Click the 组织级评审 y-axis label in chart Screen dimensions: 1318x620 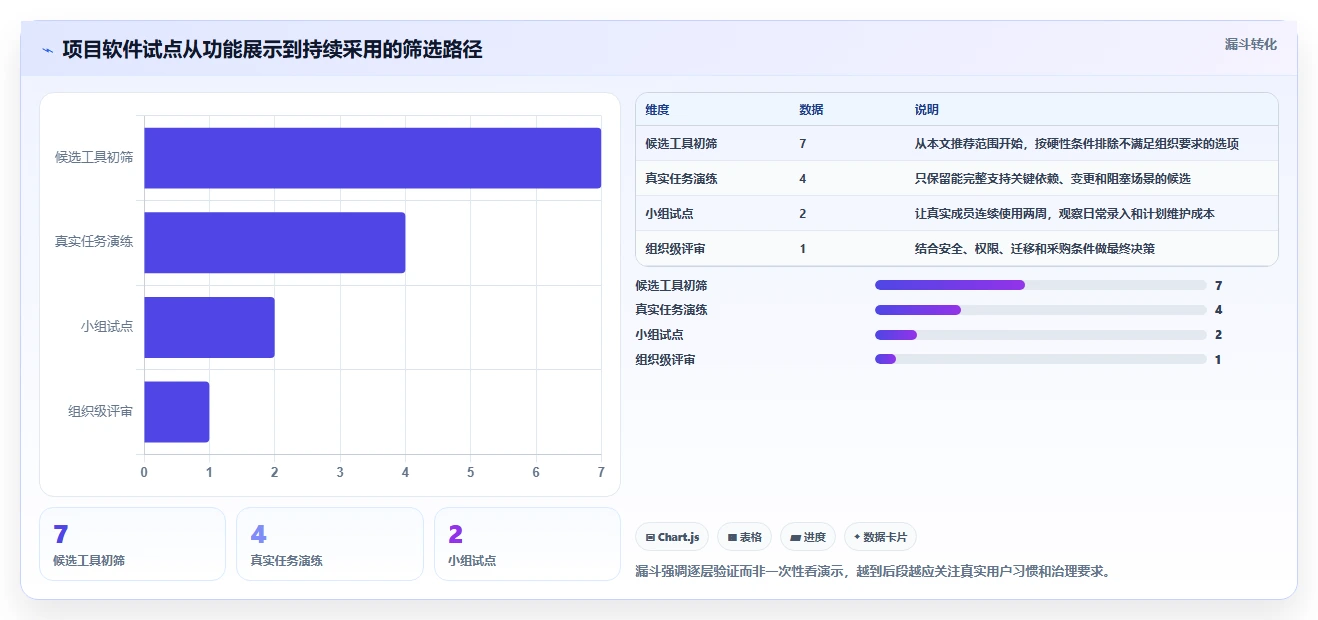[x=100, y=411]
